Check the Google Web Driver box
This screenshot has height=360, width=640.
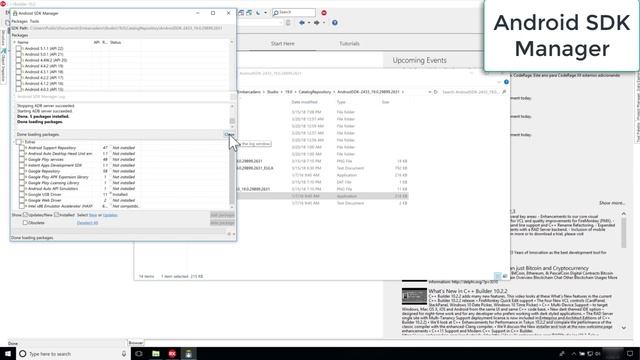point(22,200)
